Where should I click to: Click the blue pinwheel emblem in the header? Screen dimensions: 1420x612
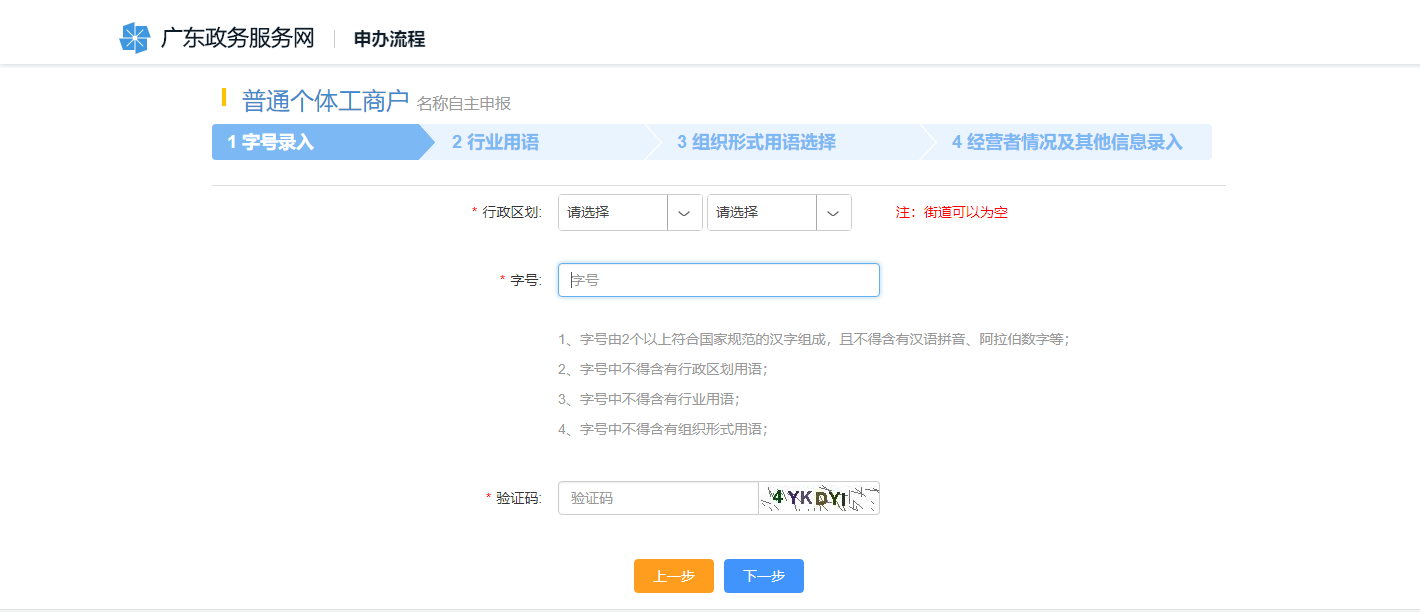[x=135, y=37]
